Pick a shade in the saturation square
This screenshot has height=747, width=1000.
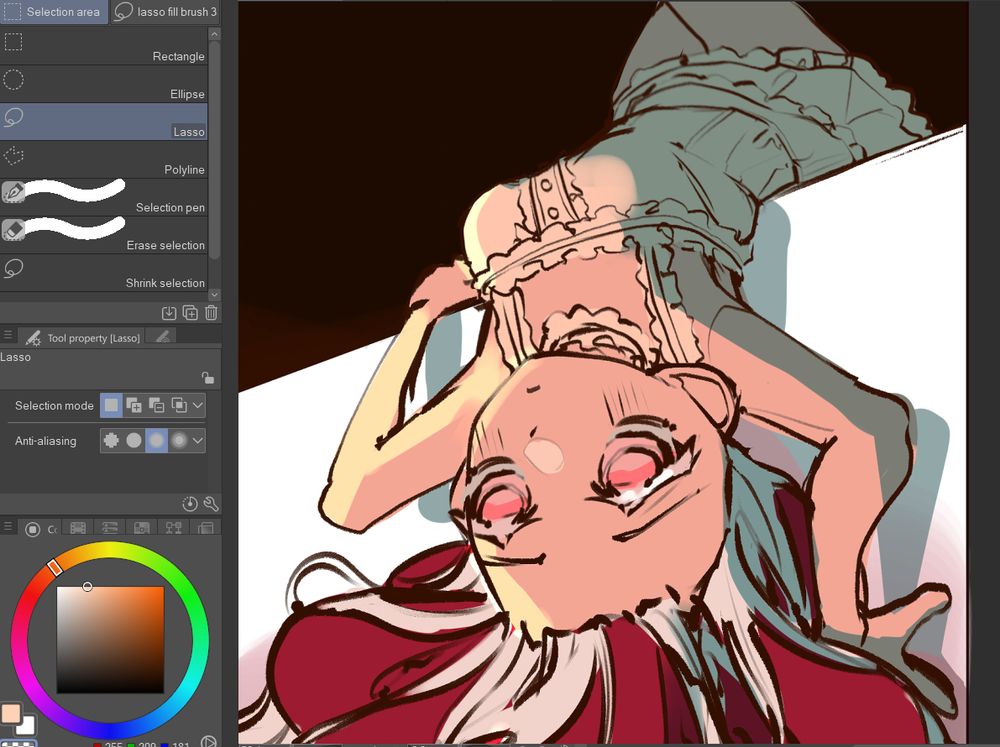pyautogui.click(x=110, y=639)
